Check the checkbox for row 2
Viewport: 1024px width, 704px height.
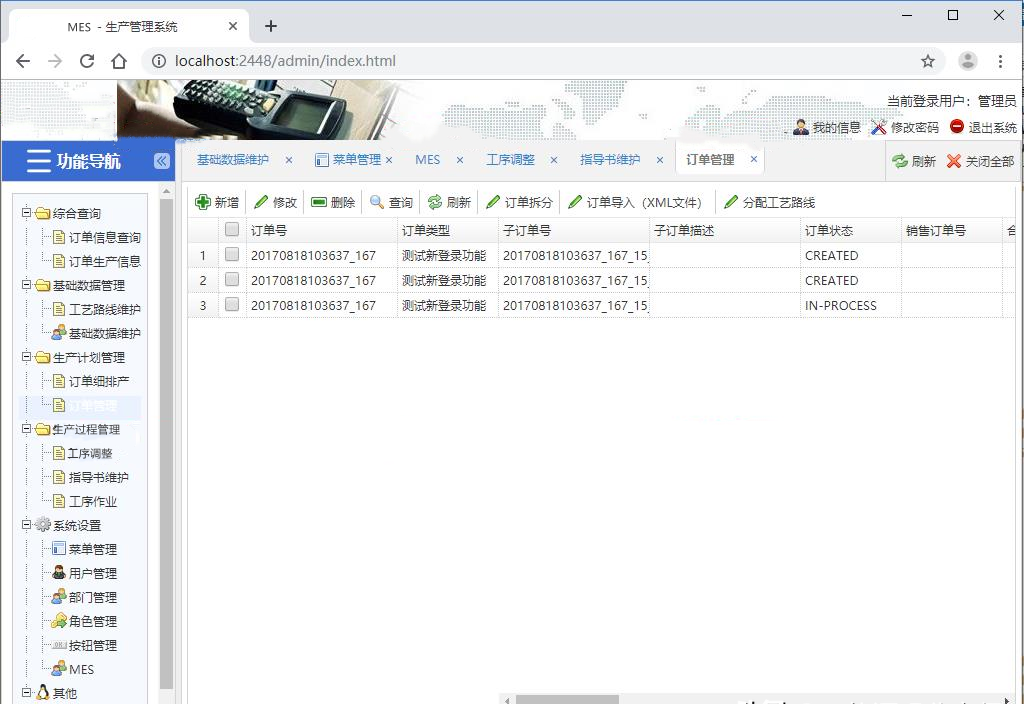tap(232, 280)
